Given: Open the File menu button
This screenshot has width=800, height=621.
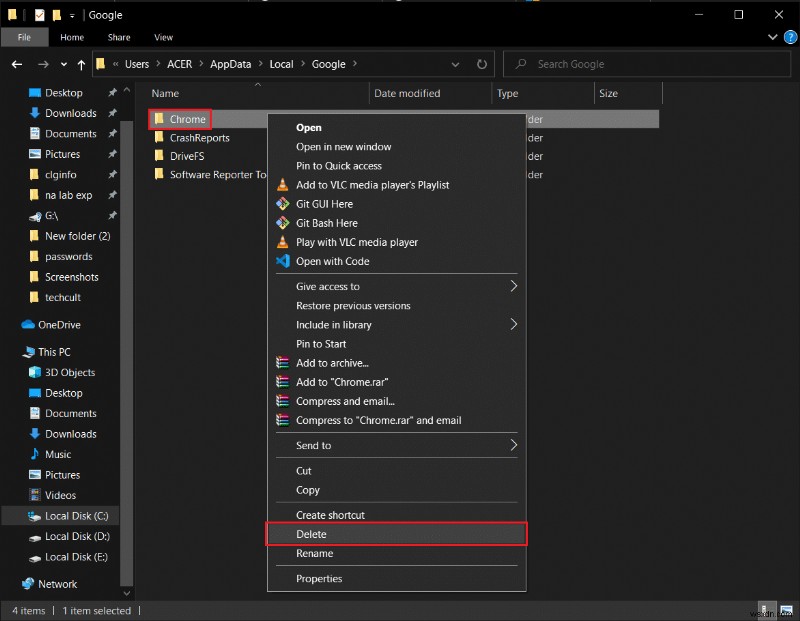Looking at the screenshot, I should click(22, 37).
